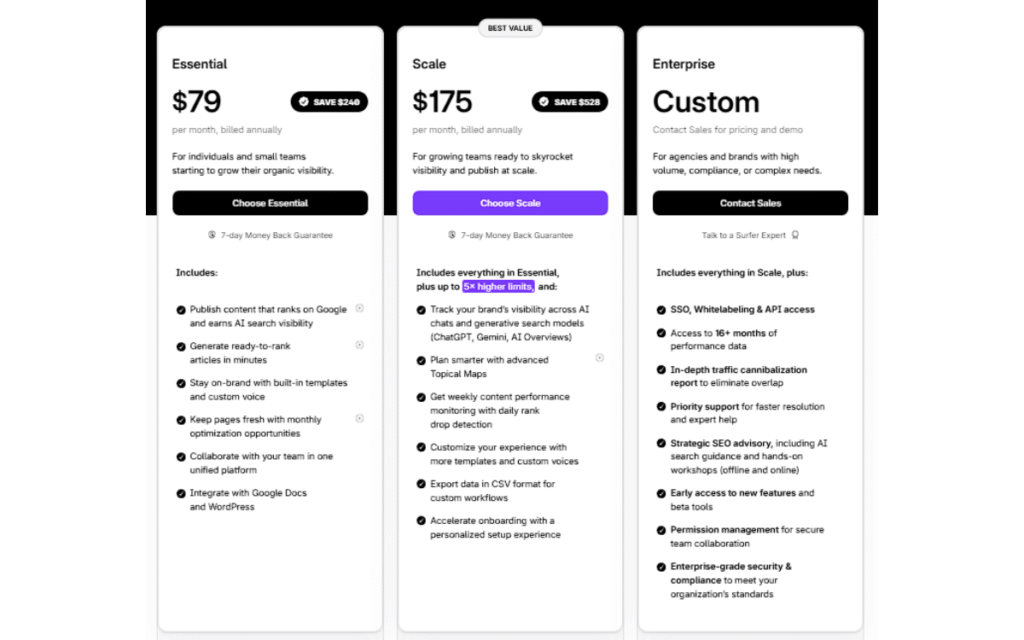Open the Talk to a Surfer Expert link
Image resolution: width=1024 pixels, height=640 pixels.
click(744, 236)
